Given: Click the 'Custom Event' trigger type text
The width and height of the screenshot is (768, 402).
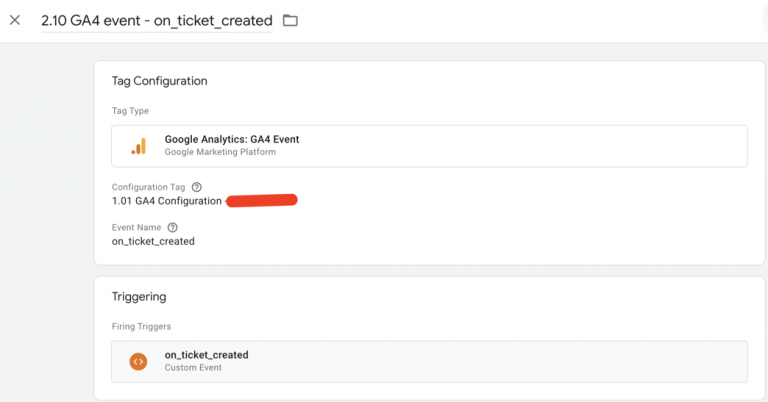Looking at the screenshot, I should point(193,367).
